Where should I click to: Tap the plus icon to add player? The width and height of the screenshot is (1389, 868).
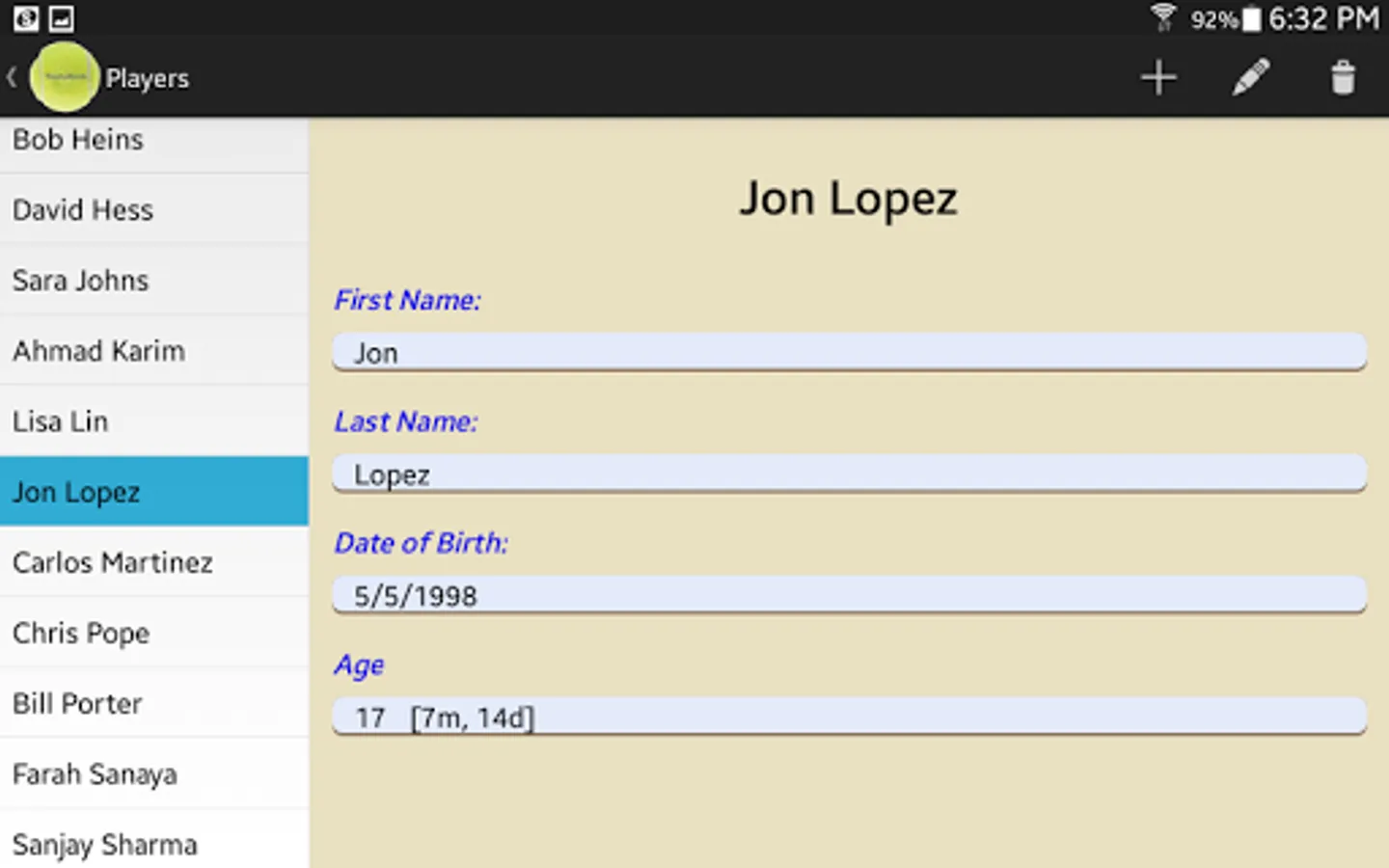click(x=1158, y=78)
